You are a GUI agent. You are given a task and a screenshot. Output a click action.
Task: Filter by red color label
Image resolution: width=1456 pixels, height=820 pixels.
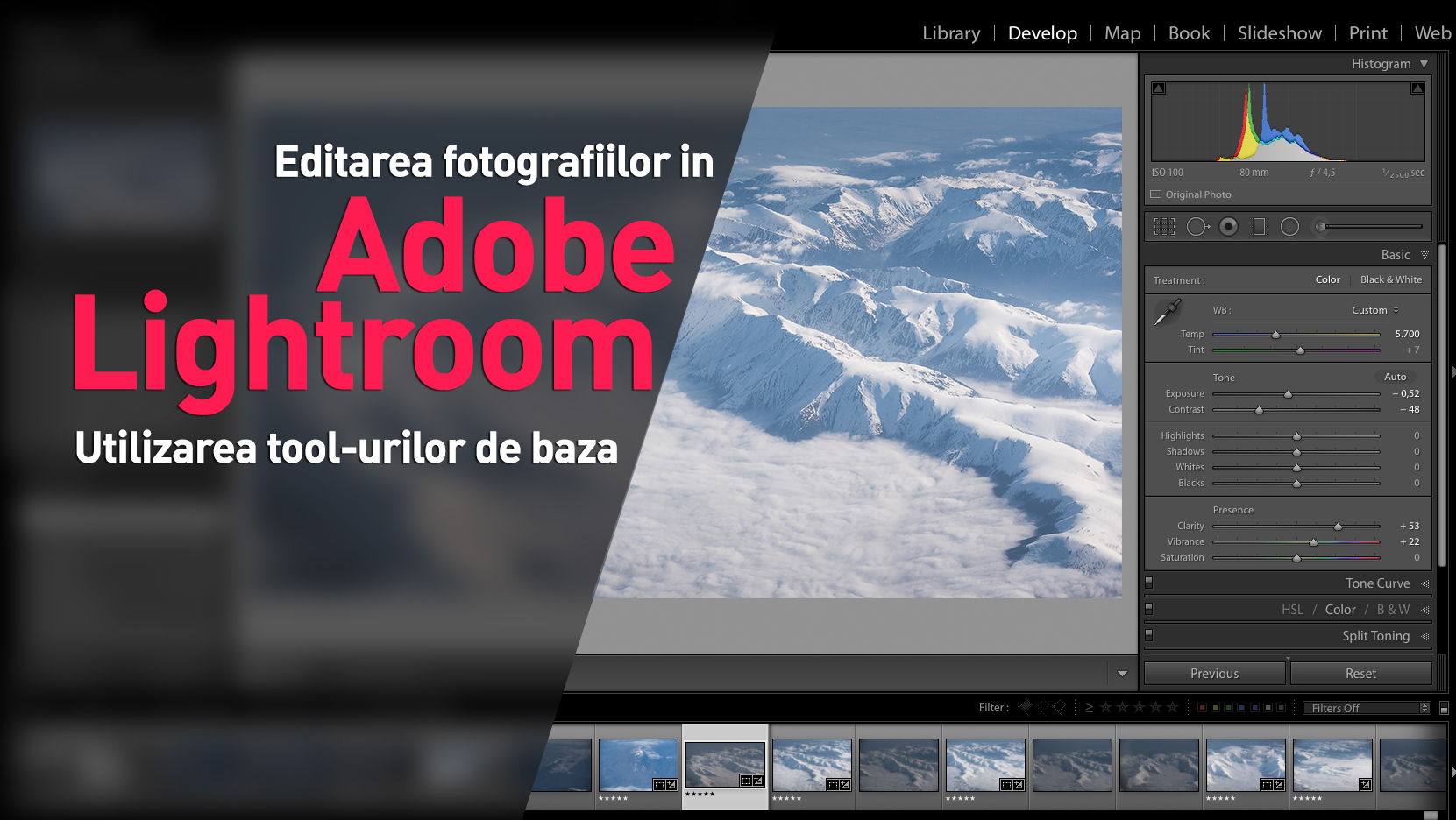[x=1202, y=707]
